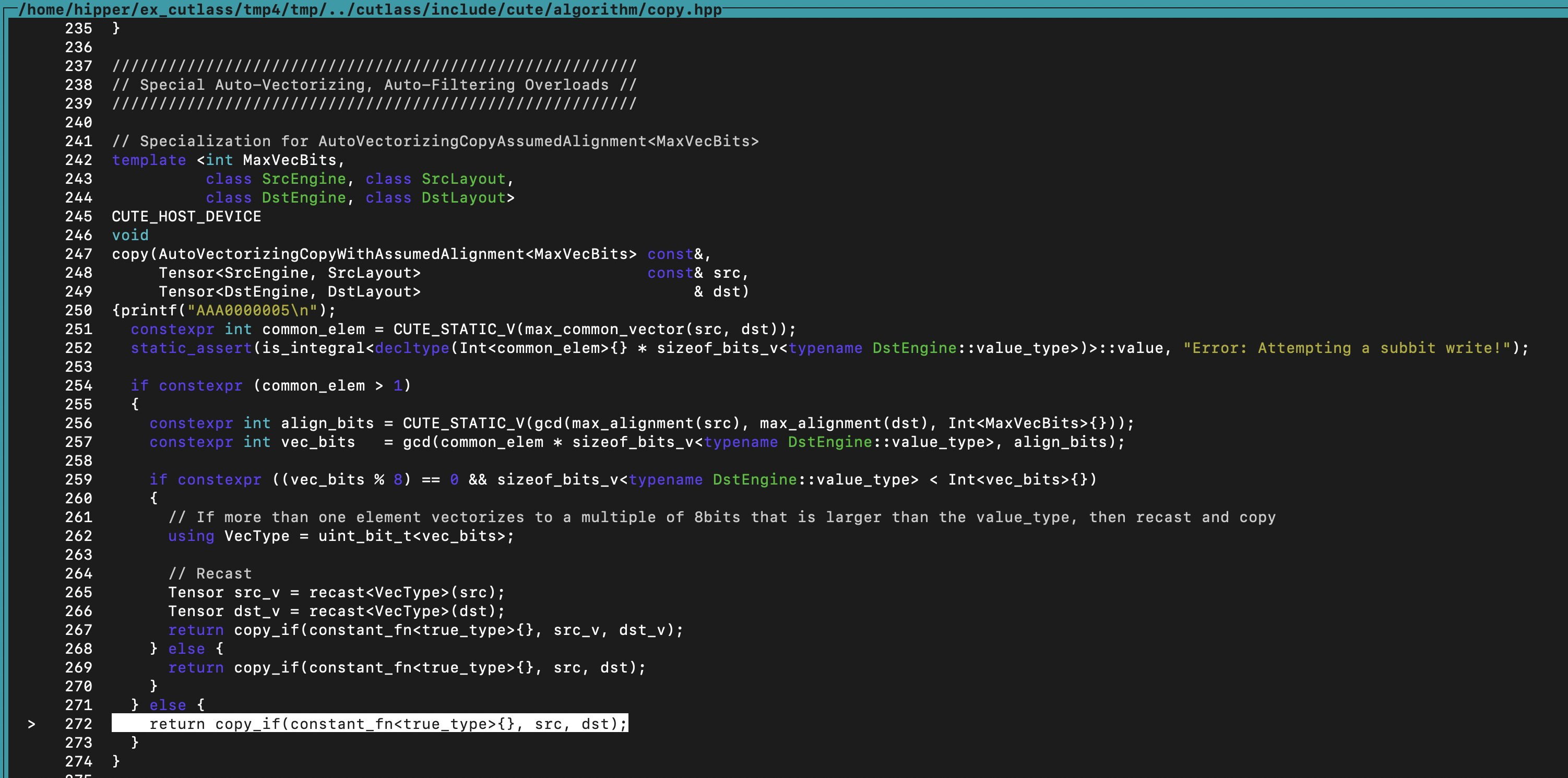The width and height of the screenshot is (1568, 778).
Task: Click the CUTE_HOST_DEVICE macro
Action: click(186, 217)
